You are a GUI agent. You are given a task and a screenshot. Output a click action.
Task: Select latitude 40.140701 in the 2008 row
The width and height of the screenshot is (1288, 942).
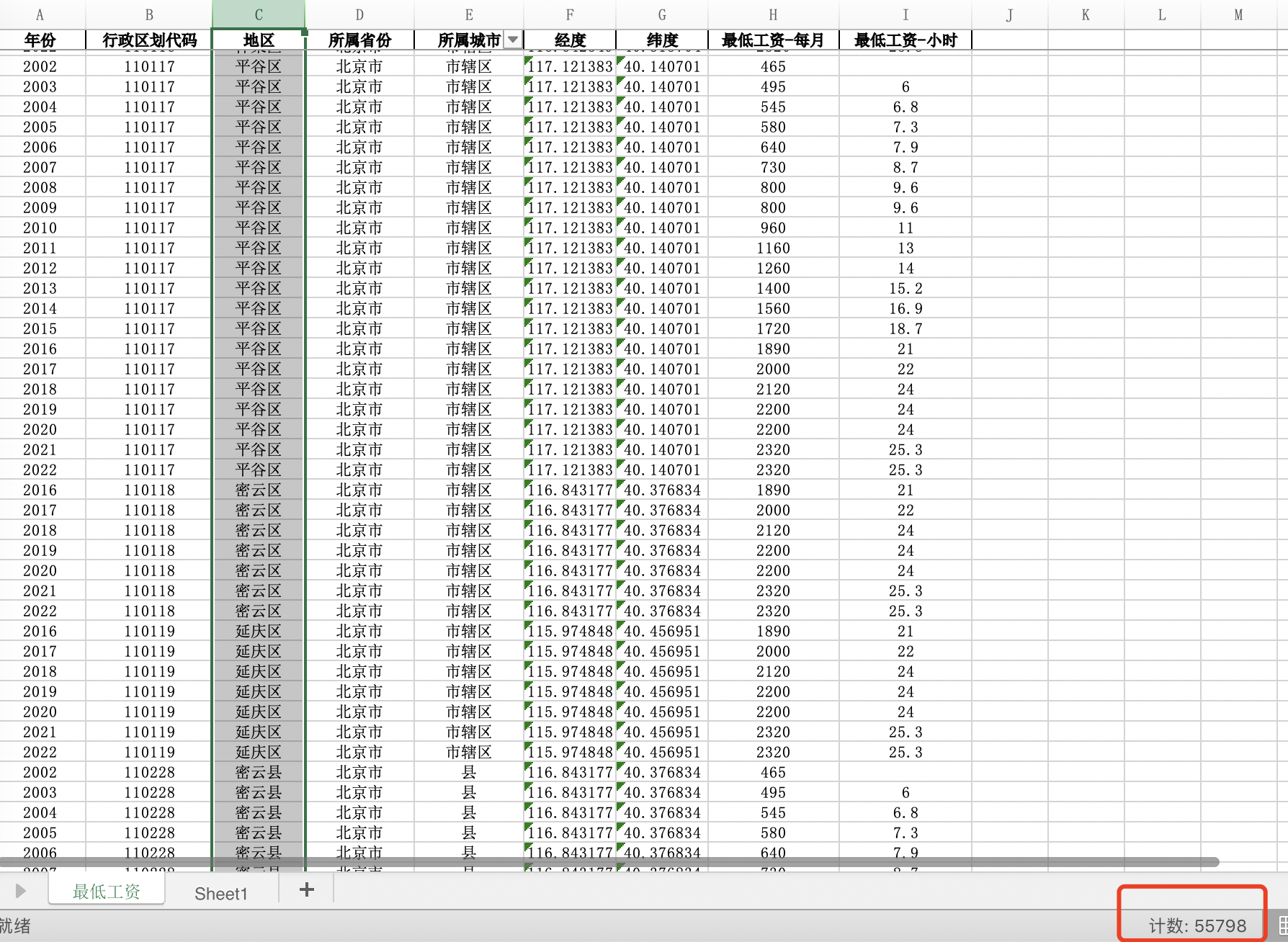click(x=662, y=187)
